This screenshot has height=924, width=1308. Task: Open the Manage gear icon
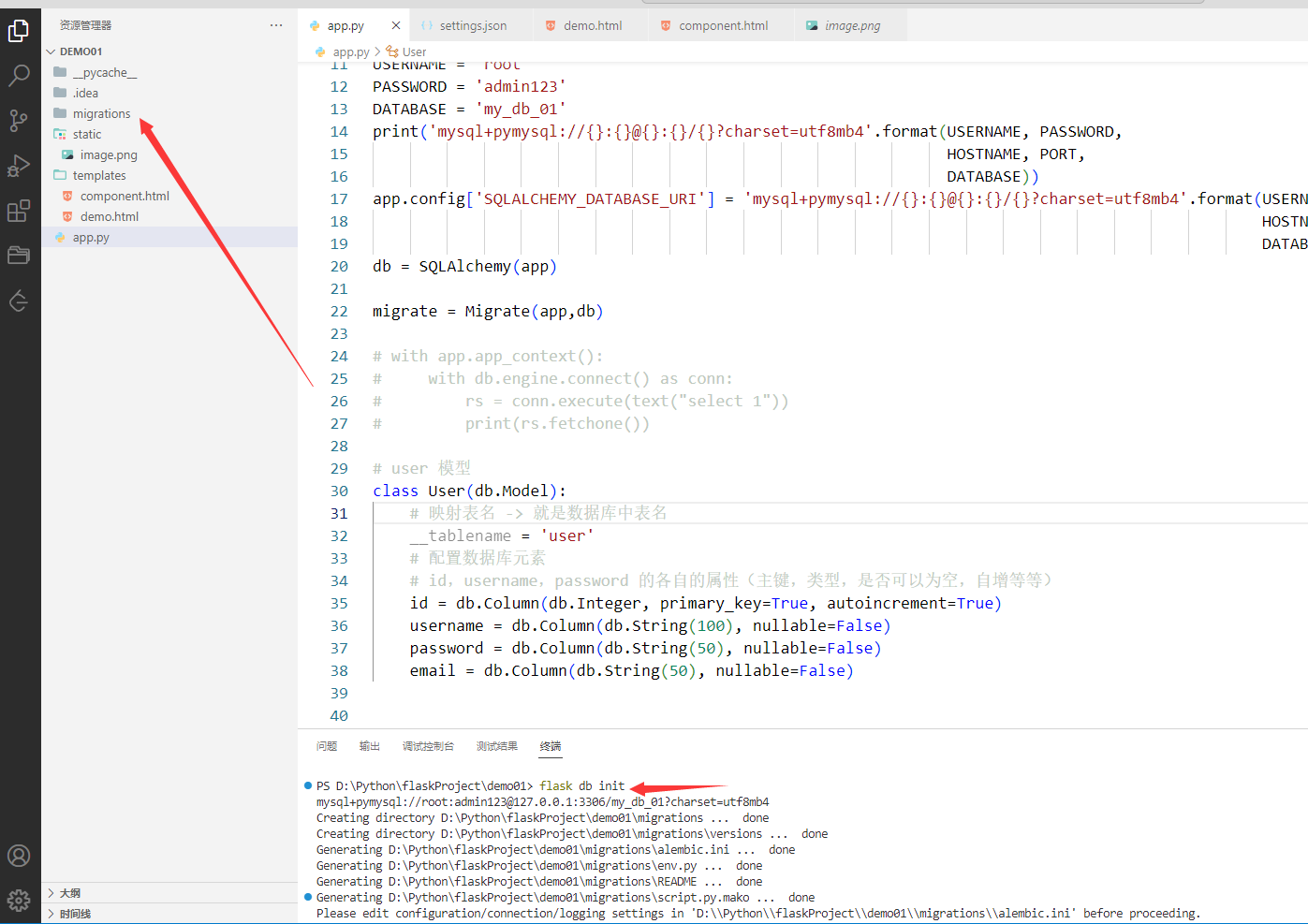19,901
